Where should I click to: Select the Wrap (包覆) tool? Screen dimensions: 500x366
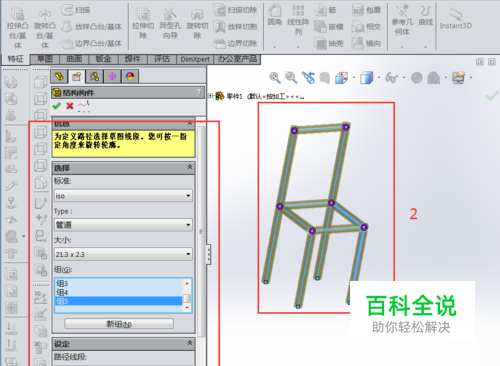[366, 10]
